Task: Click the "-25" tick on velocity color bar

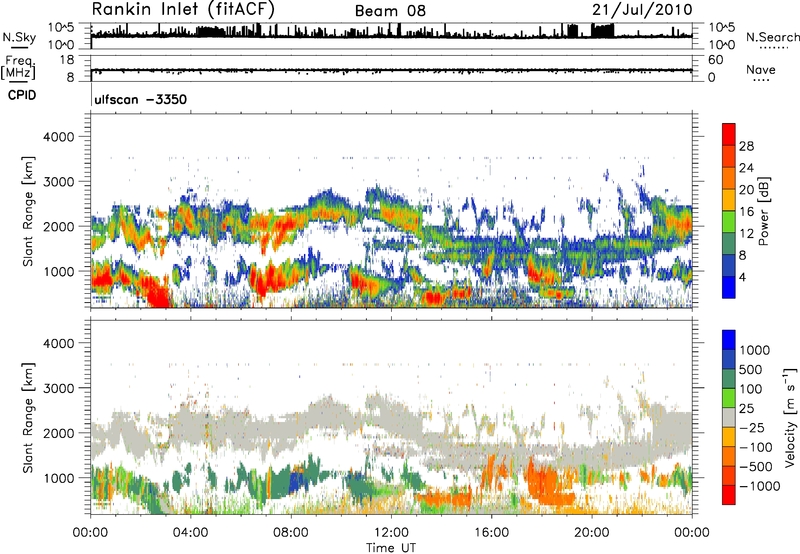Action: (x=754, y=427)
